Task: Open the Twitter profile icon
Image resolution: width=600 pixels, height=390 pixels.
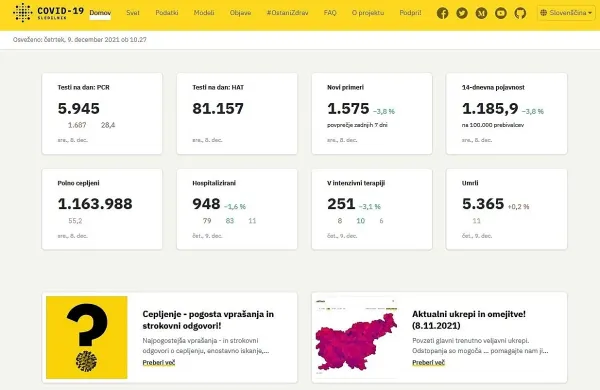Action: 462,13
